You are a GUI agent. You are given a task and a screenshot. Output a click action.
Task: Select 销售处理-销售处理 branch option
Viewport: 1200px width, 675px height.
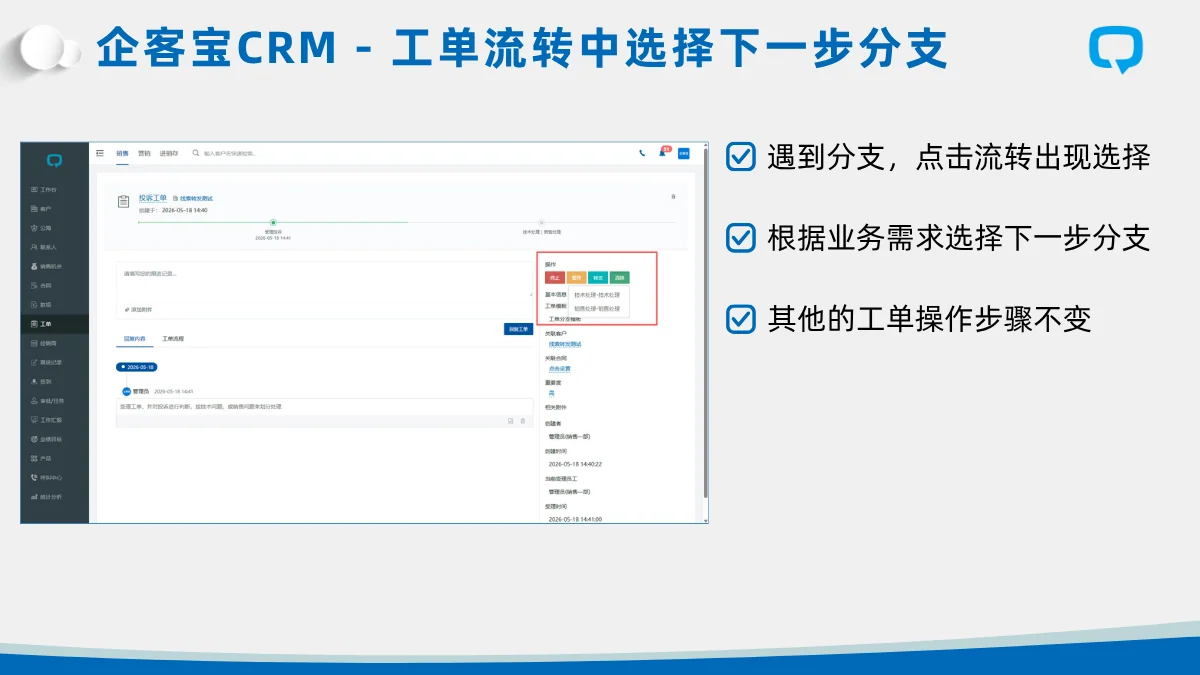point(596,308)
